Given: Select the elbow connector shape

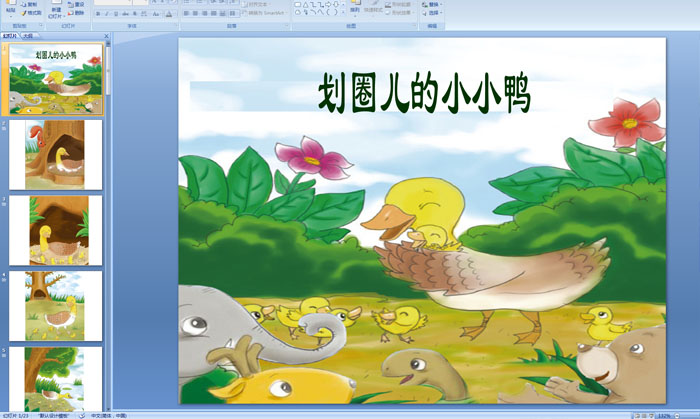Looking at the screenshot, I should 312,4.
